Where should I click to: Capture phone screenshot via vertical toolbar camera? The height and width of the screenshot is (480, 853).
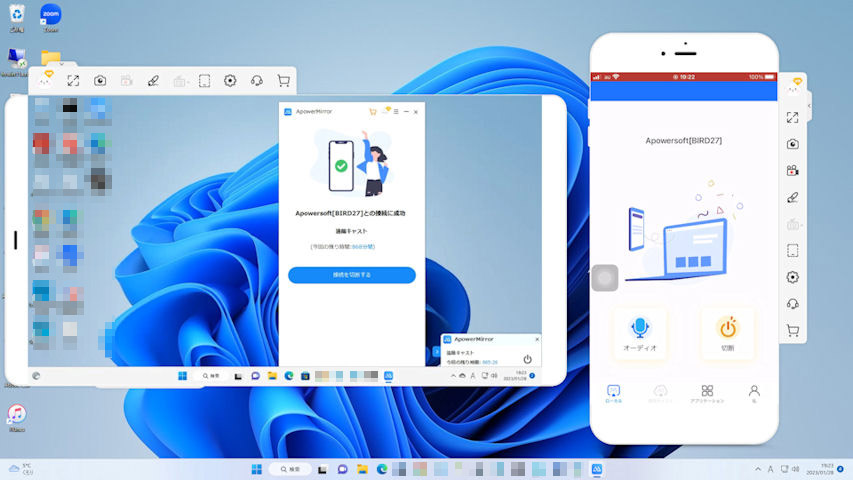coord(793,144)
